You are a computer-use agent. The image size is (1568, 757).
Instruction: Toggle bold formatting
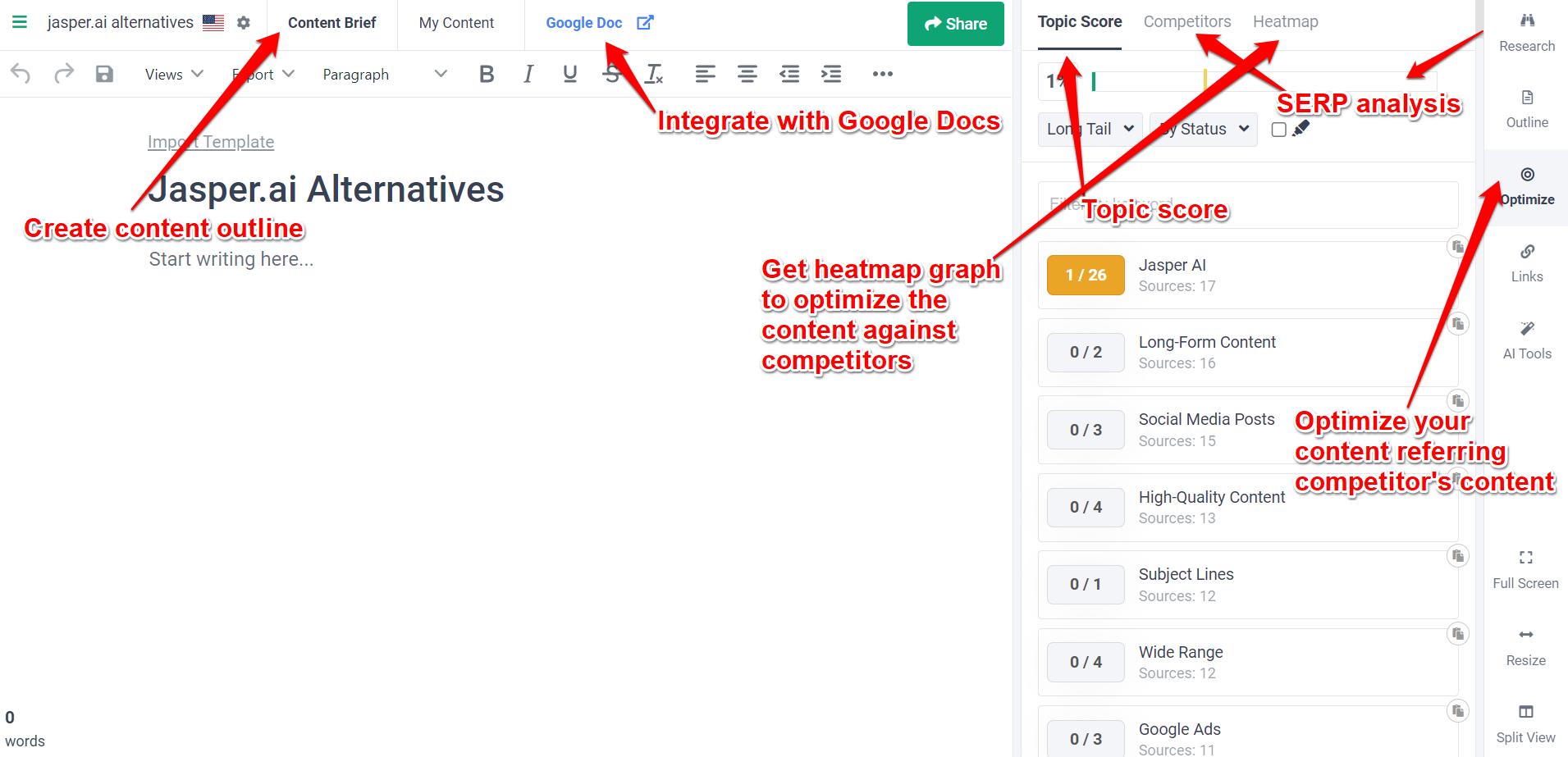(x=487, y=74)
